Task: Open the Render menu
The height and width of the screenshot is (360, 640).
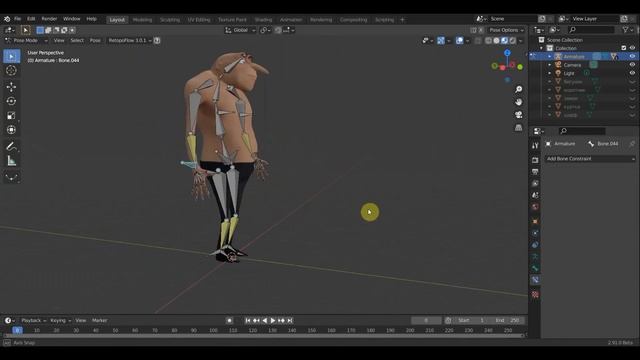Action: click(49, 19)
